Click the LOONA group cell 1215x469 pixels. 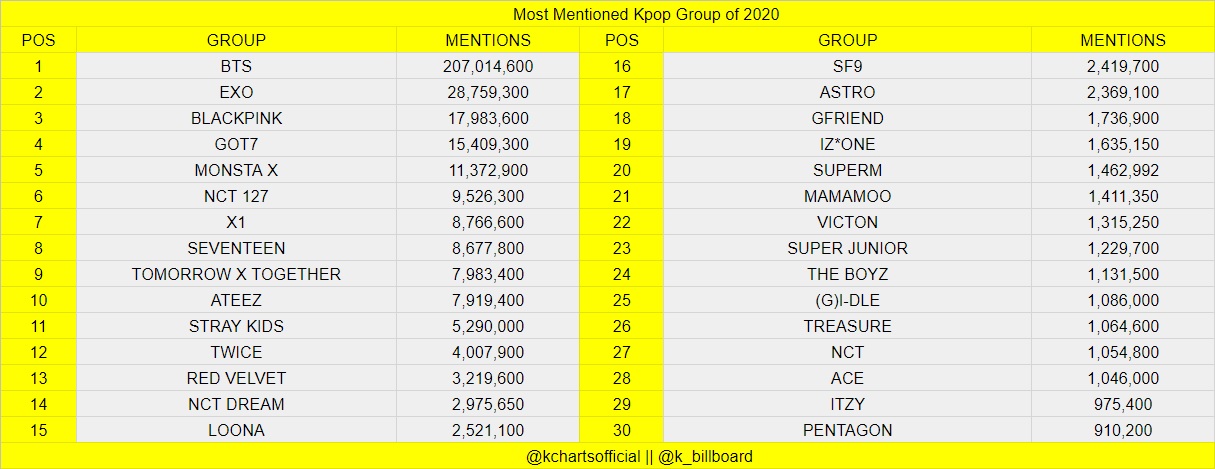[236, 430]
